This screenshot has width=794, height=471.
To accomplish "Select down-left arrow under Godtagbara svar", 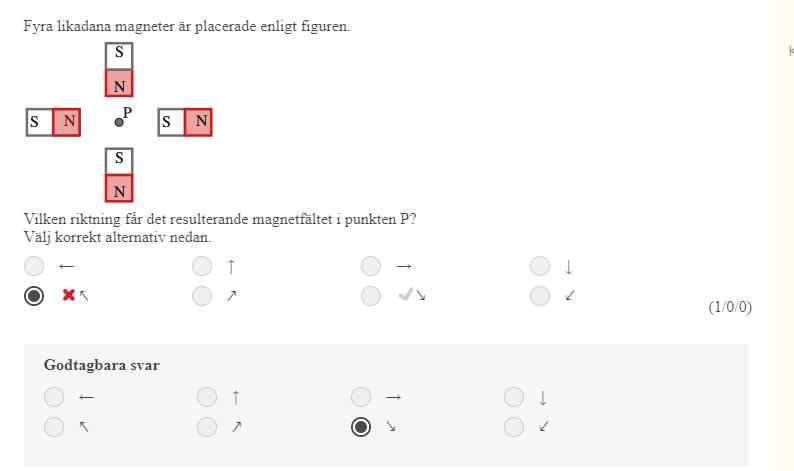I will click(x=514, y=427).
